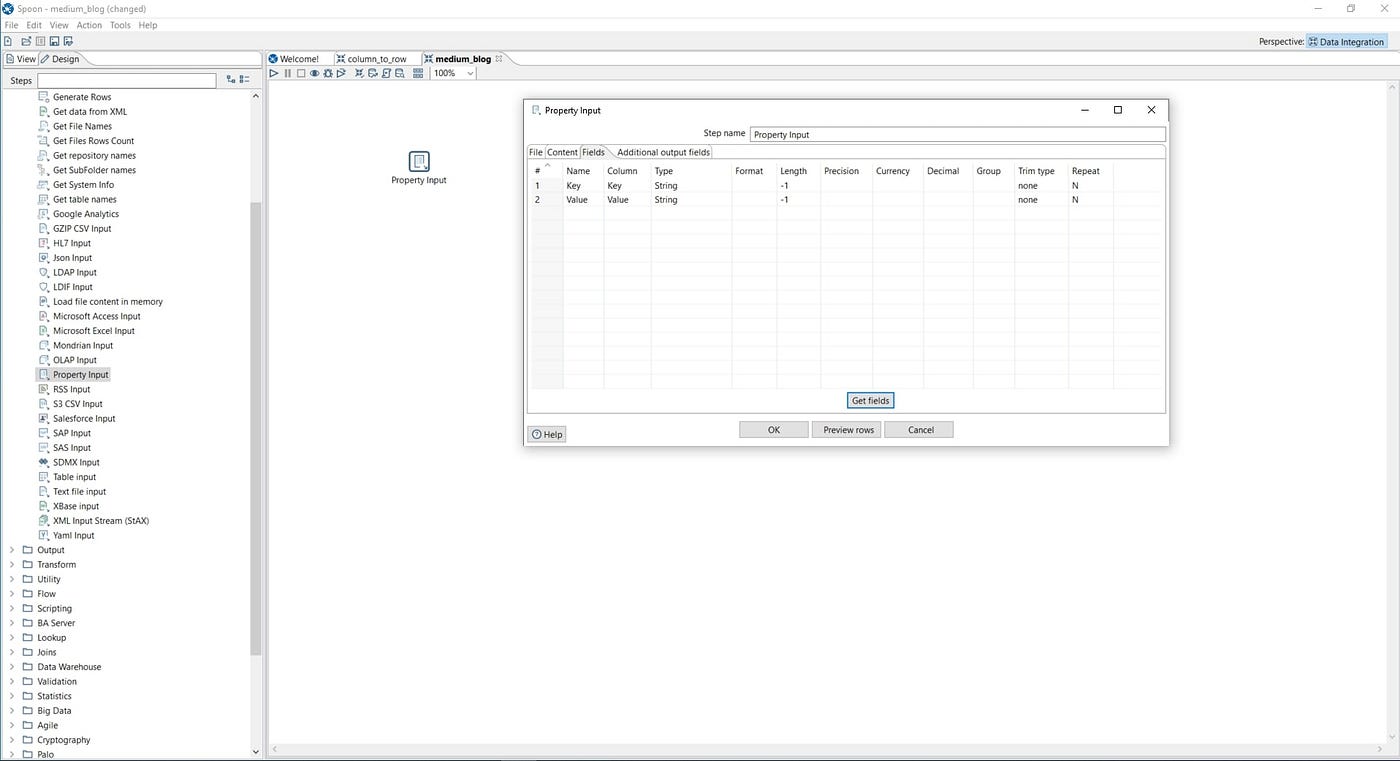This screenshot has height=761, width=1400.
Task: Stop the transformation with the stop icon
Action: pyautogui.click(x=301, y=73)
